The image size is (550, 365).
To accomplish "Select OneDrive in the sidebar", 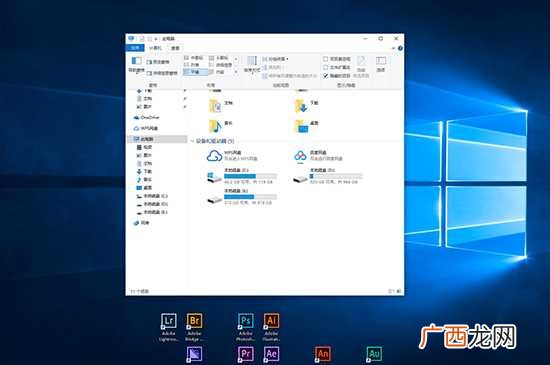I will click(x=146, y=117).
